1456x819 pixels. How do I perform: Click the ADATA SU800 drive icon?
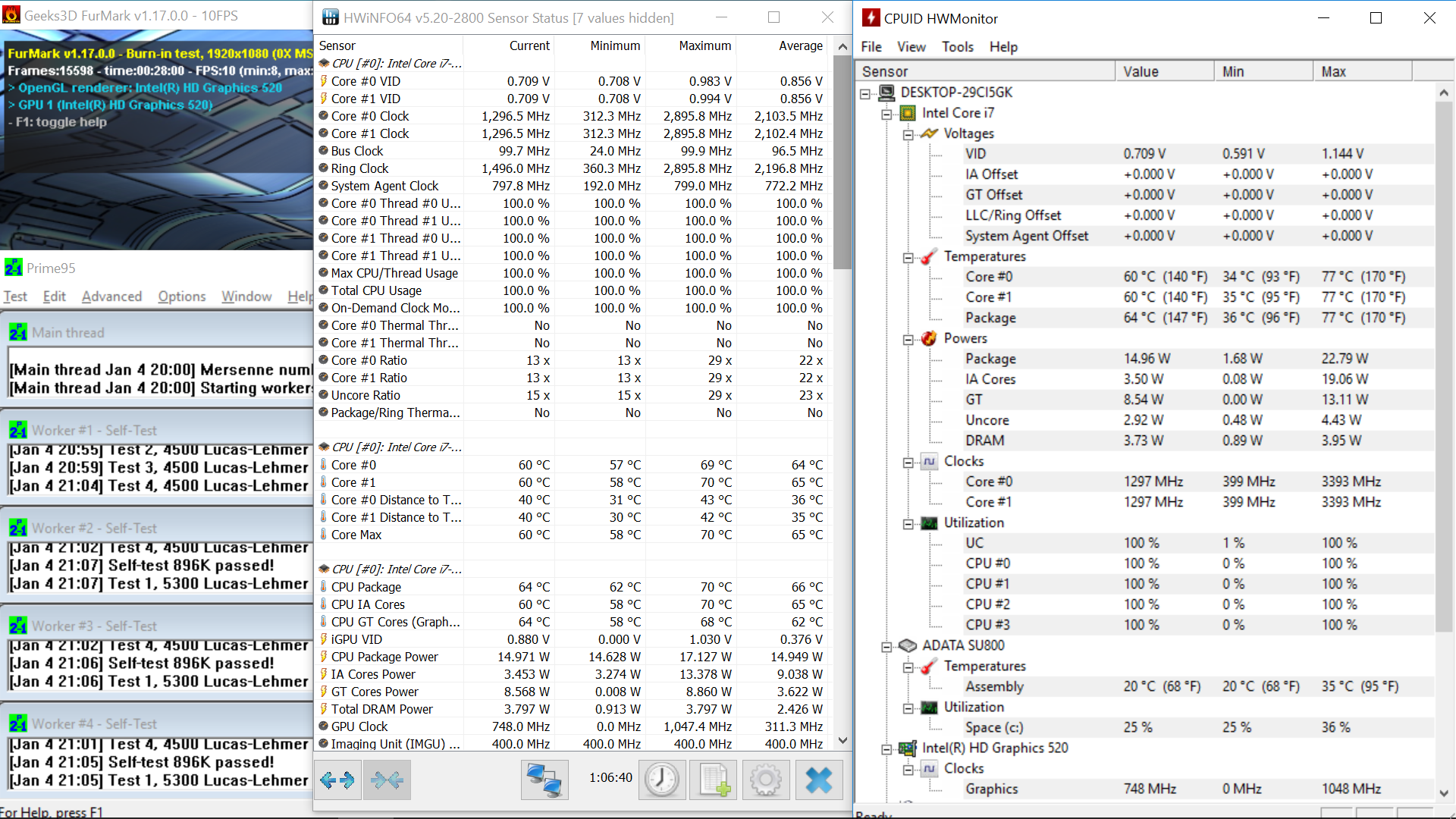(x=908, y=645)
